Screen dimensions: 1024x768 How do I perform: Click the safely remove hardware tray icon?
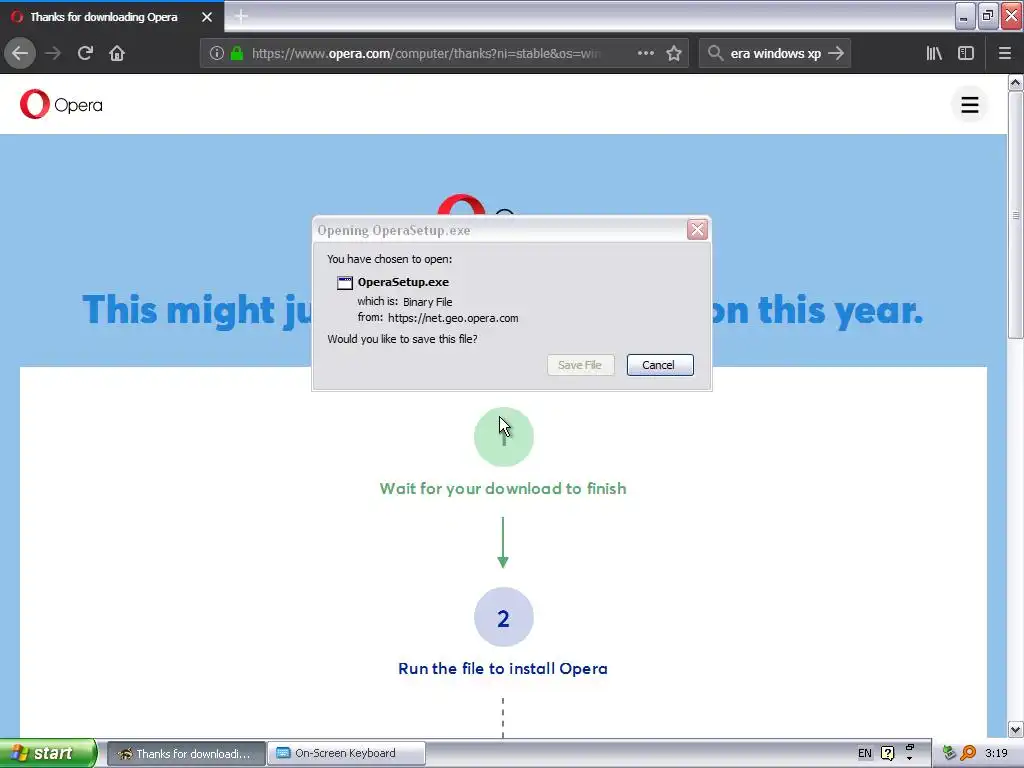tap(949, 754)
